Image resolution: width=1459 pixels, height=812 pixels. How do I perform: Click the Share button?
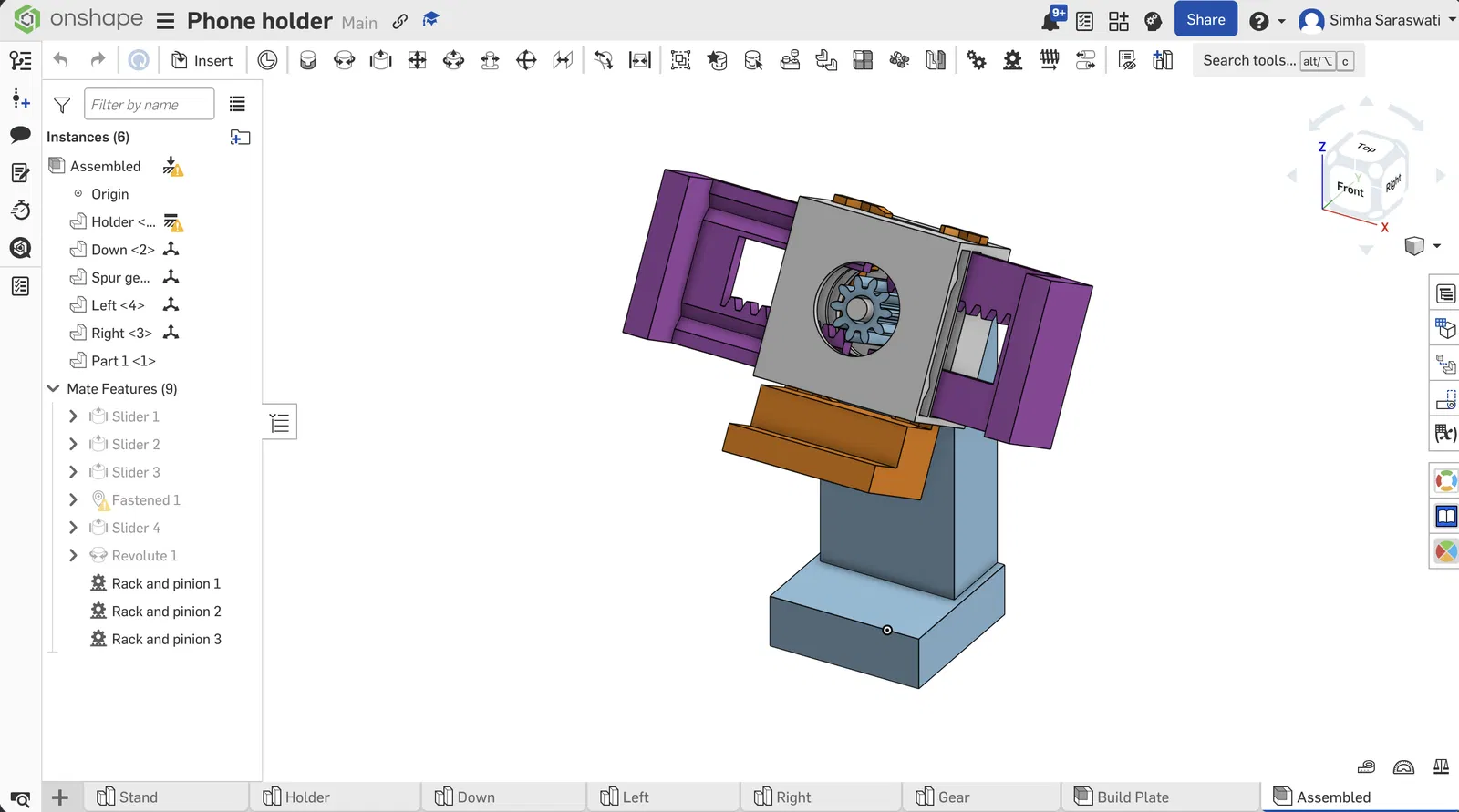[1205, 20]
